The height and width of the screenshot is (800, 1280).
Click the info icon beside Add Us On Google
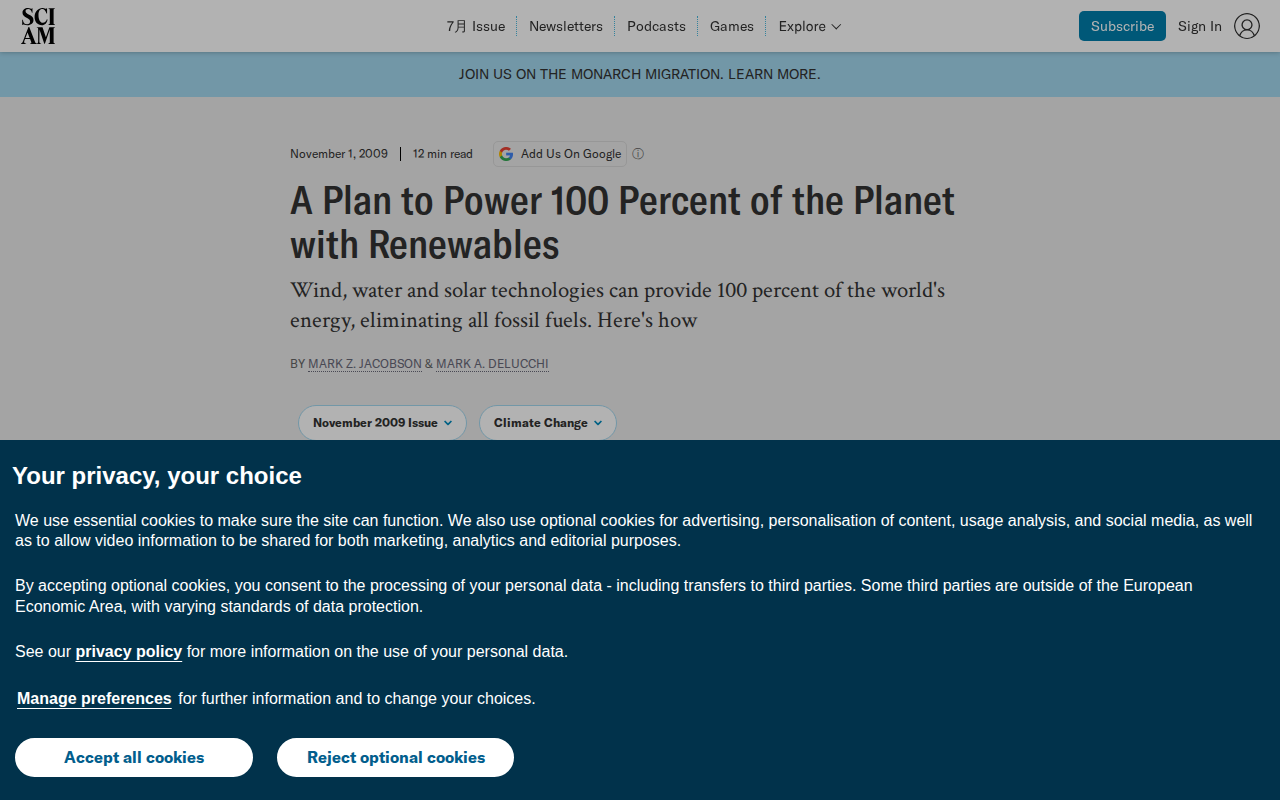pos(638,154)
